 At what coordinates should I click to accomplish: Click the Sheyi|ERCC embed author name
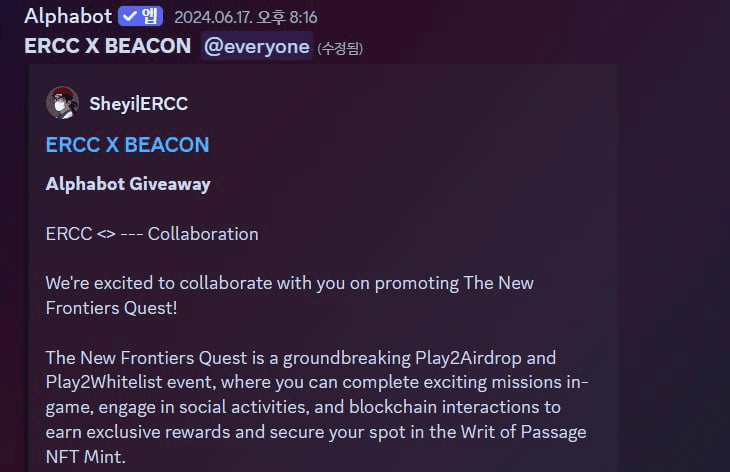coord(138,103)
